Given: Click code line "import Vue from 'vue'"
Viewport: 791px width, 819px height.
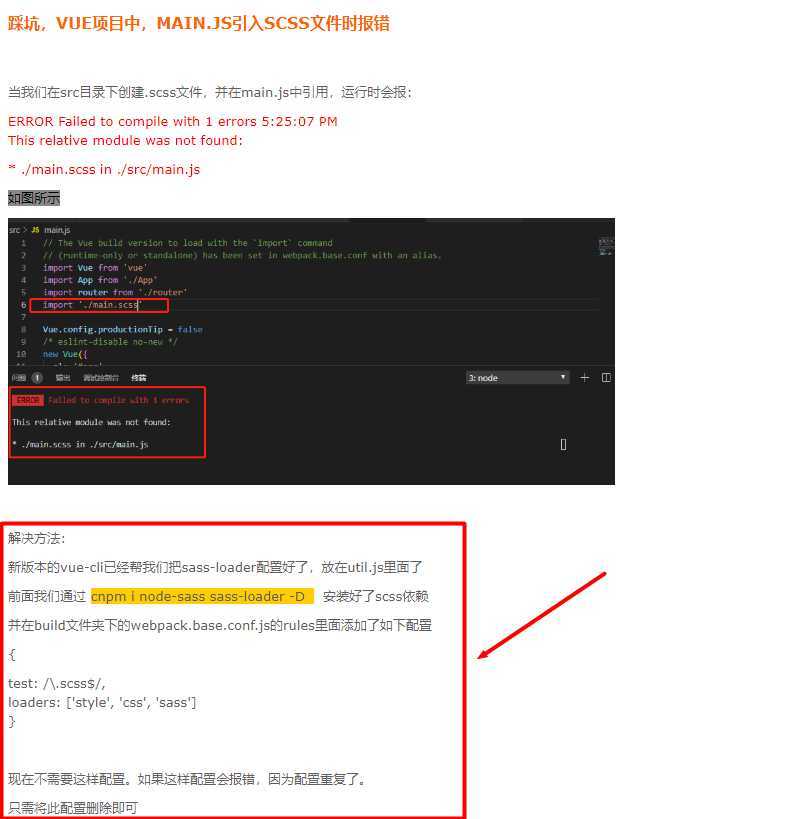Looking at the screenshot, I should point(95,268).
